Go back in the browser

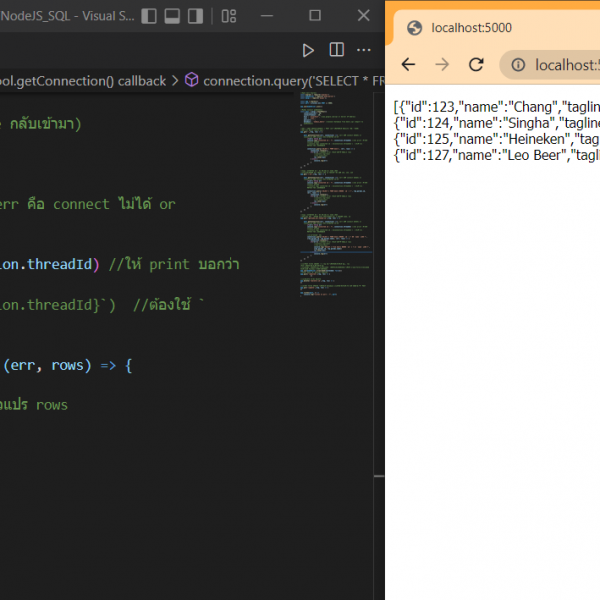tap(408, 65)
